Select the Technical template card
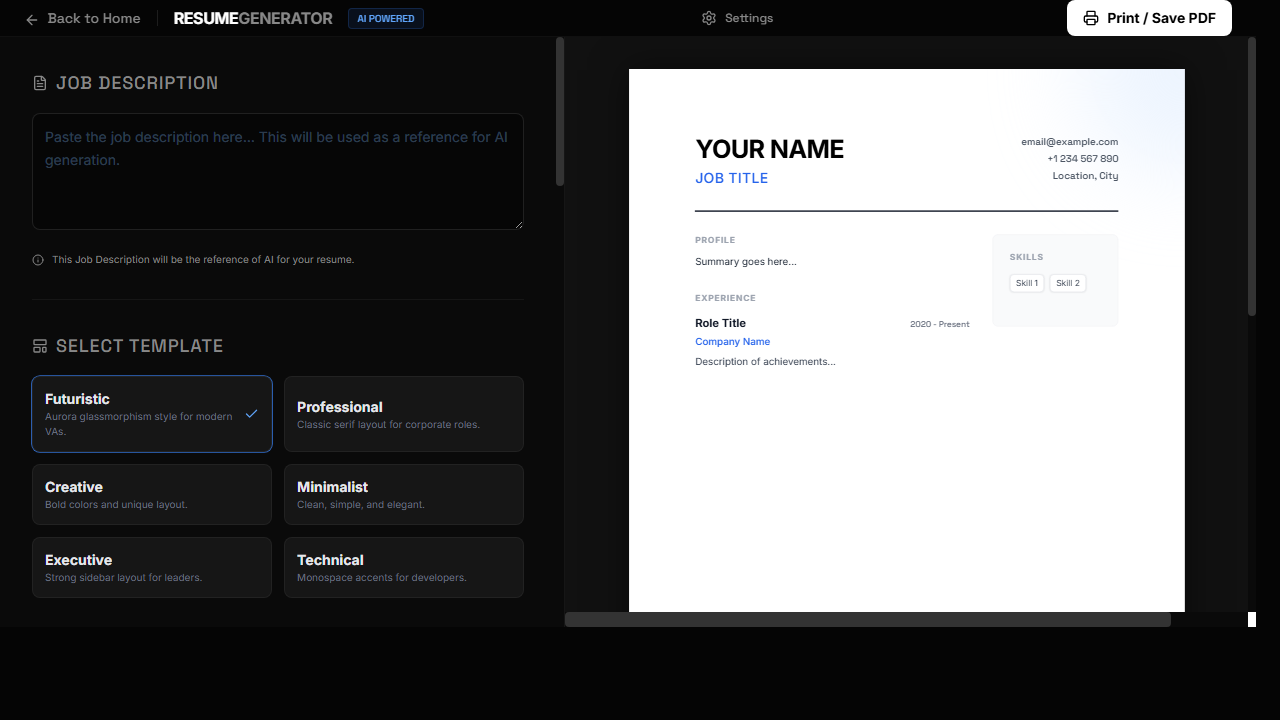 tap(404, 567)
